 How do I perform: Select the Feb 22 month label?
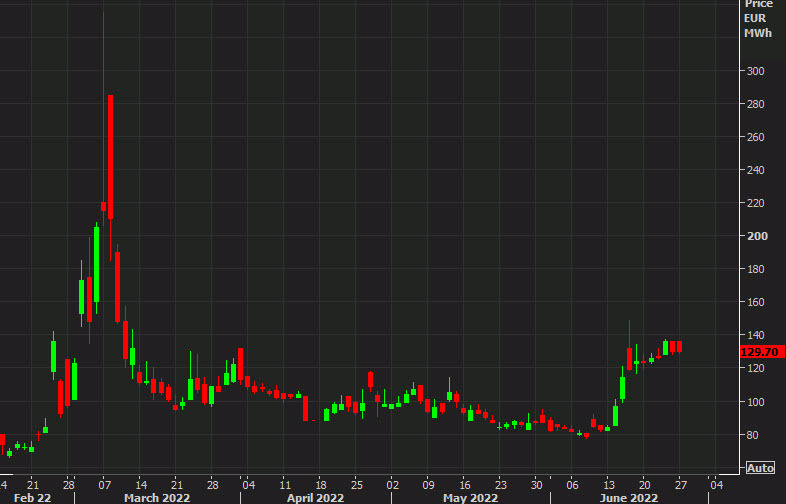tap(33, 496)
